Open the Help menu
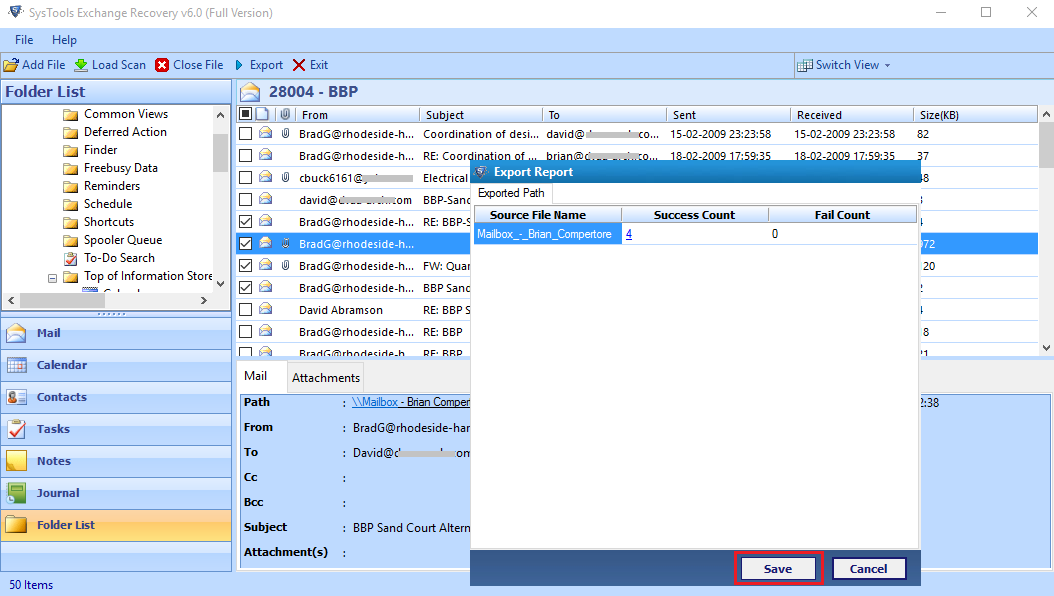1054x596 pixels. pos(65,40)
